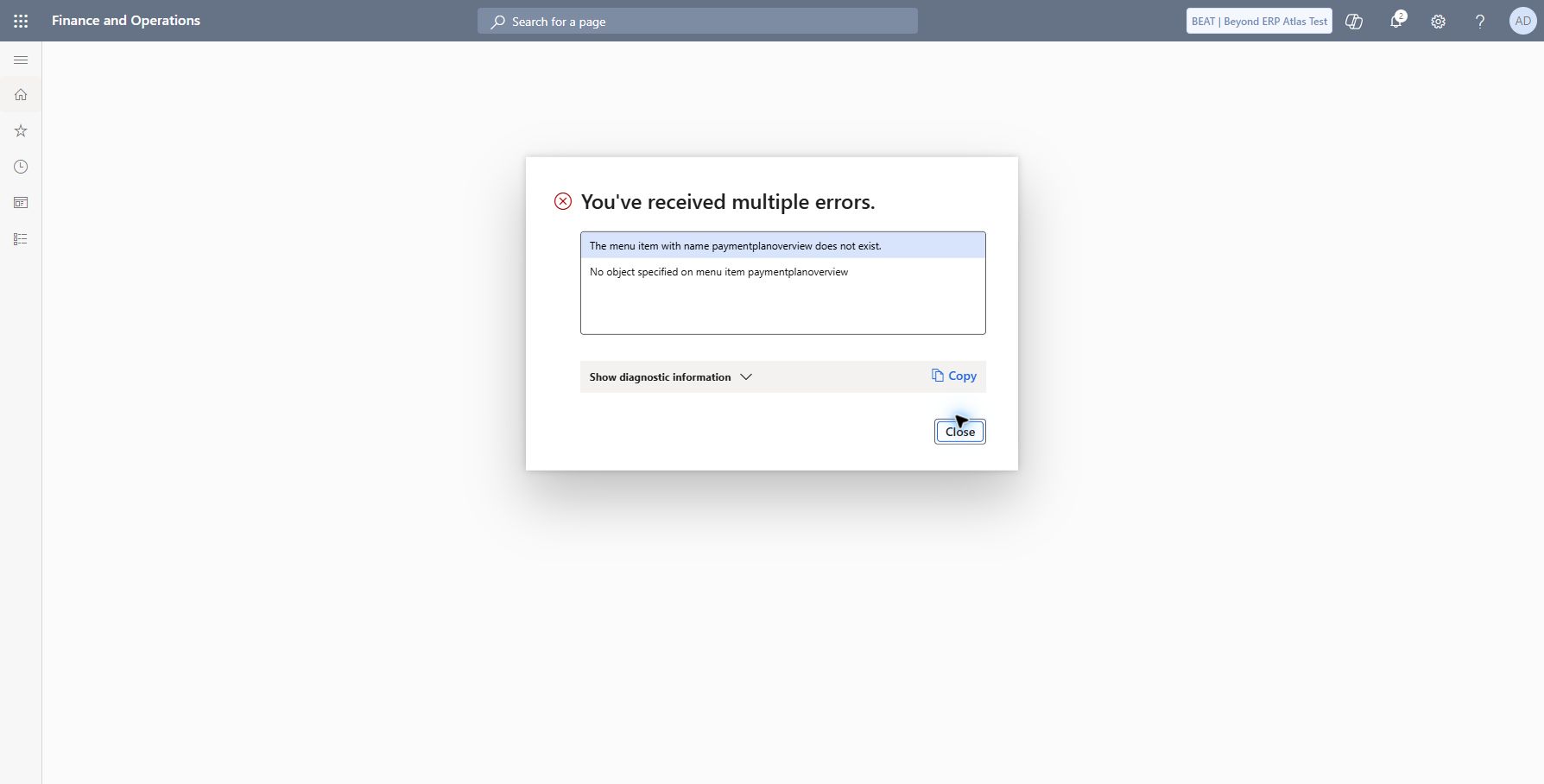Open the AD user account avatar
This screenshot has height=784, width=1544.
(x=1522, y=21)
